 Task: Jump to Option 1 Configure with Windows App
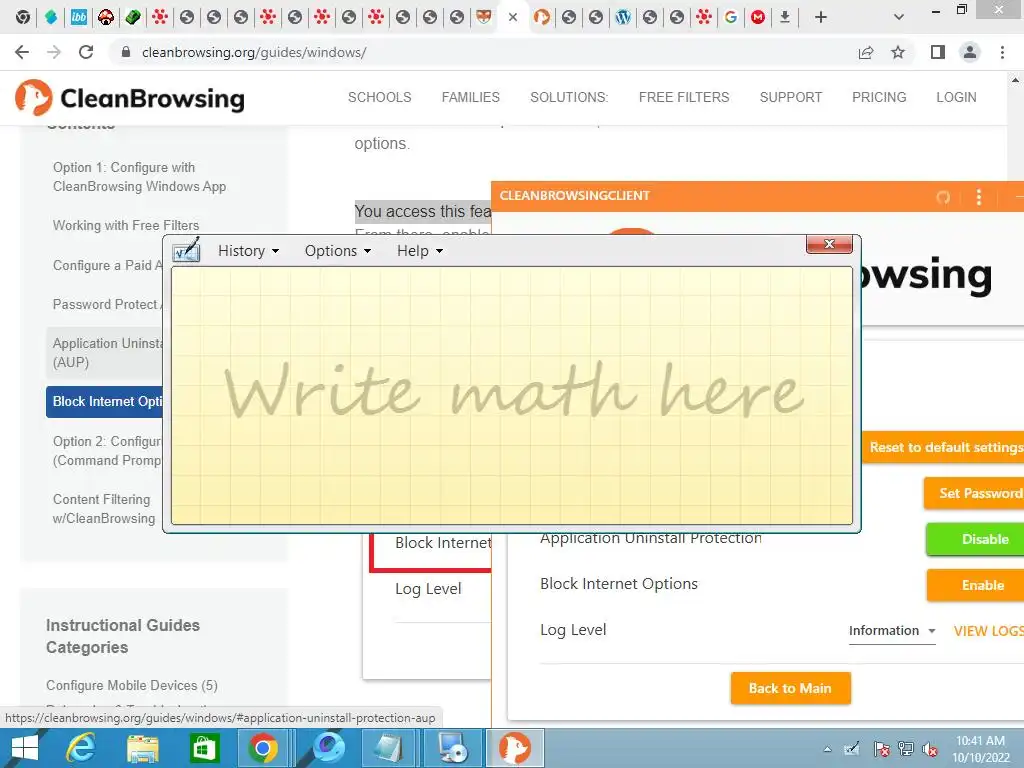(139, 177)
